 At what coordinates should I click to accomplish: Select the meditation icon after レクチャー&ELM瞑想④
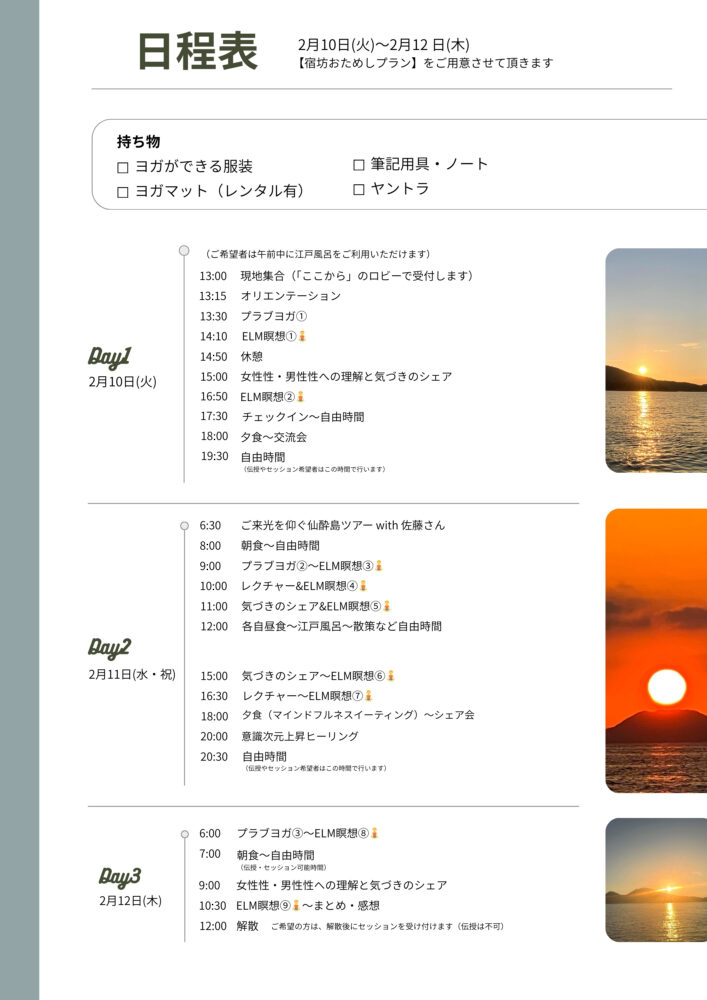coord(363,586)
